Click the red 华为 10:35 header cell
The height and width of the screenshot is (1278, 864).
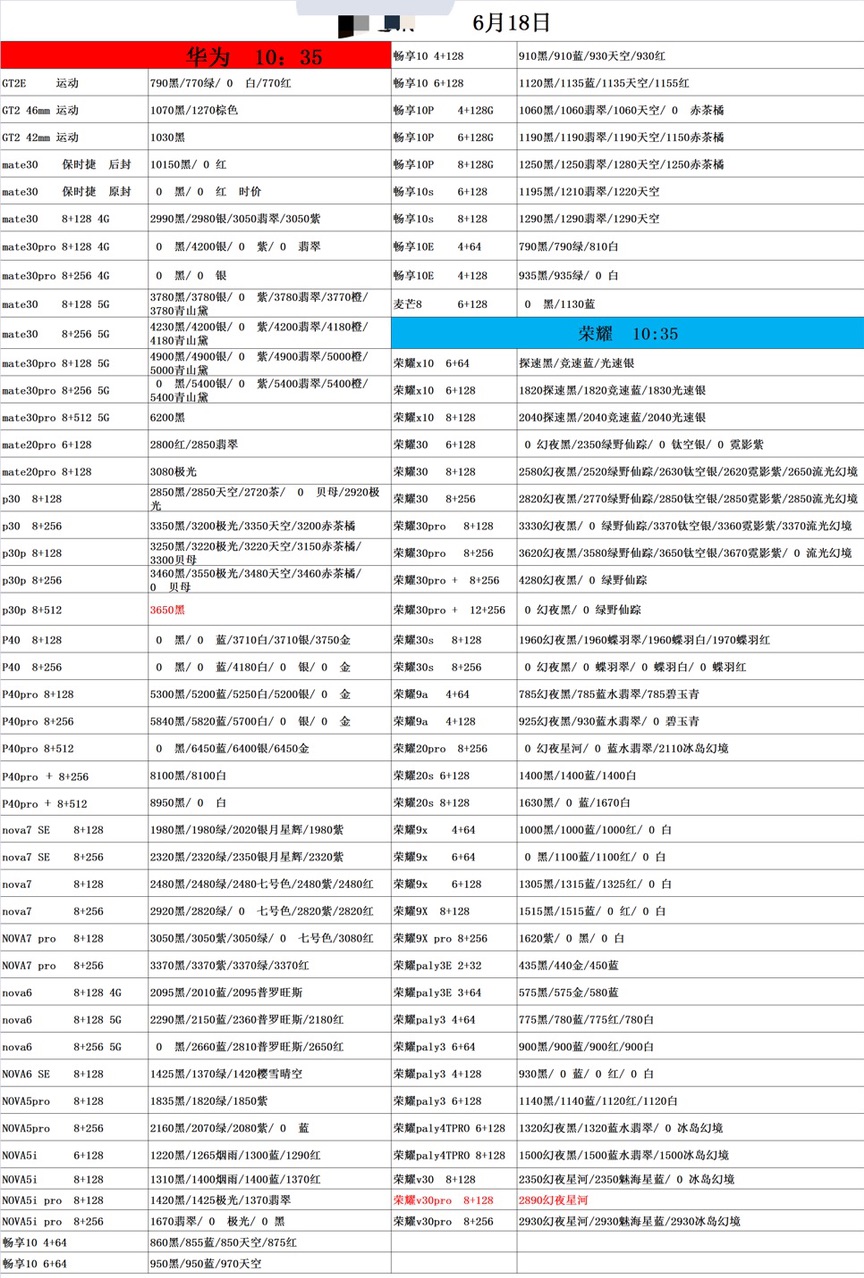pos(195,56)
